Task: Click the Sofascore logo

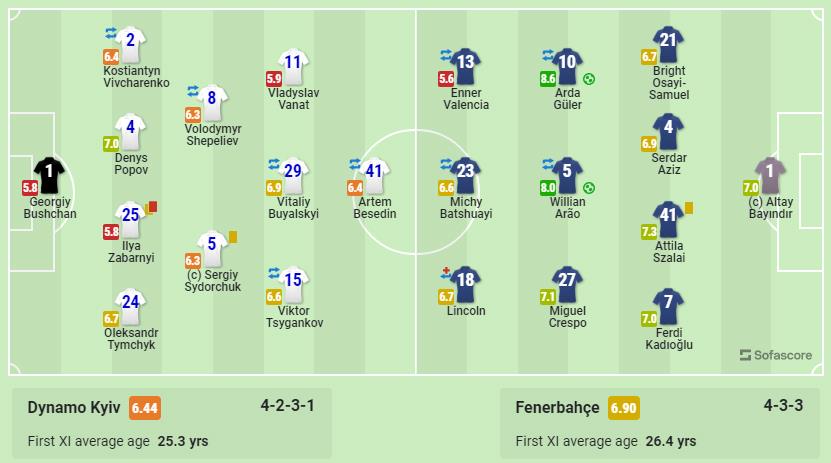Action: (772, 355)
